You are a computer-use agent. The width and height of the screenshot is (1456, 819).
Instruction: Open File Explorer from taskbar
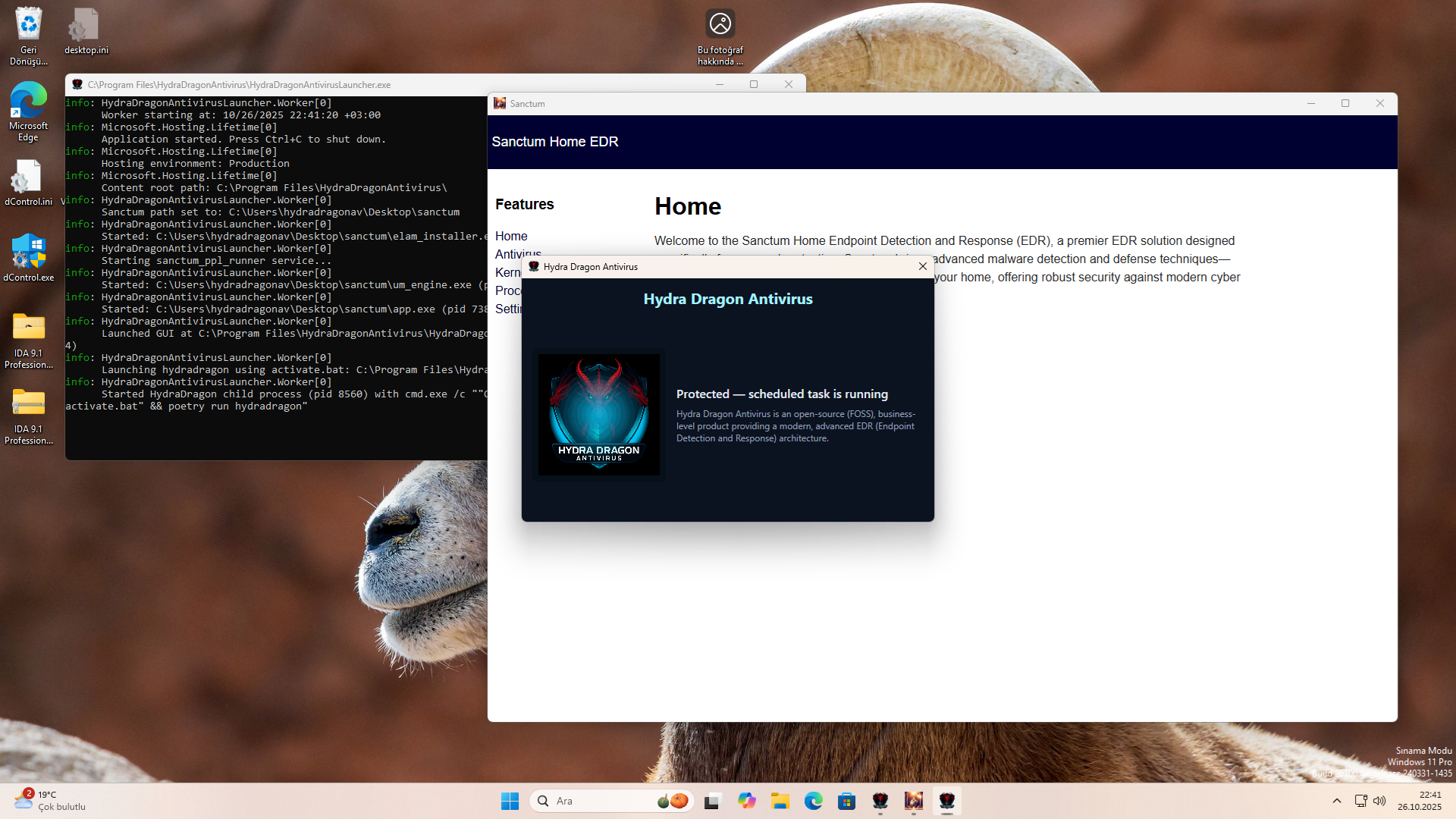(x=780, y=801)
